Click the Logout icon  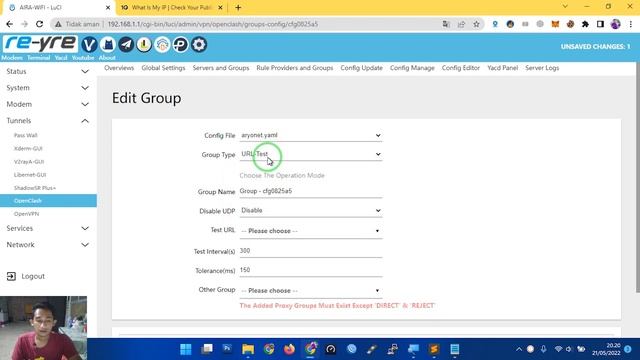11,276
